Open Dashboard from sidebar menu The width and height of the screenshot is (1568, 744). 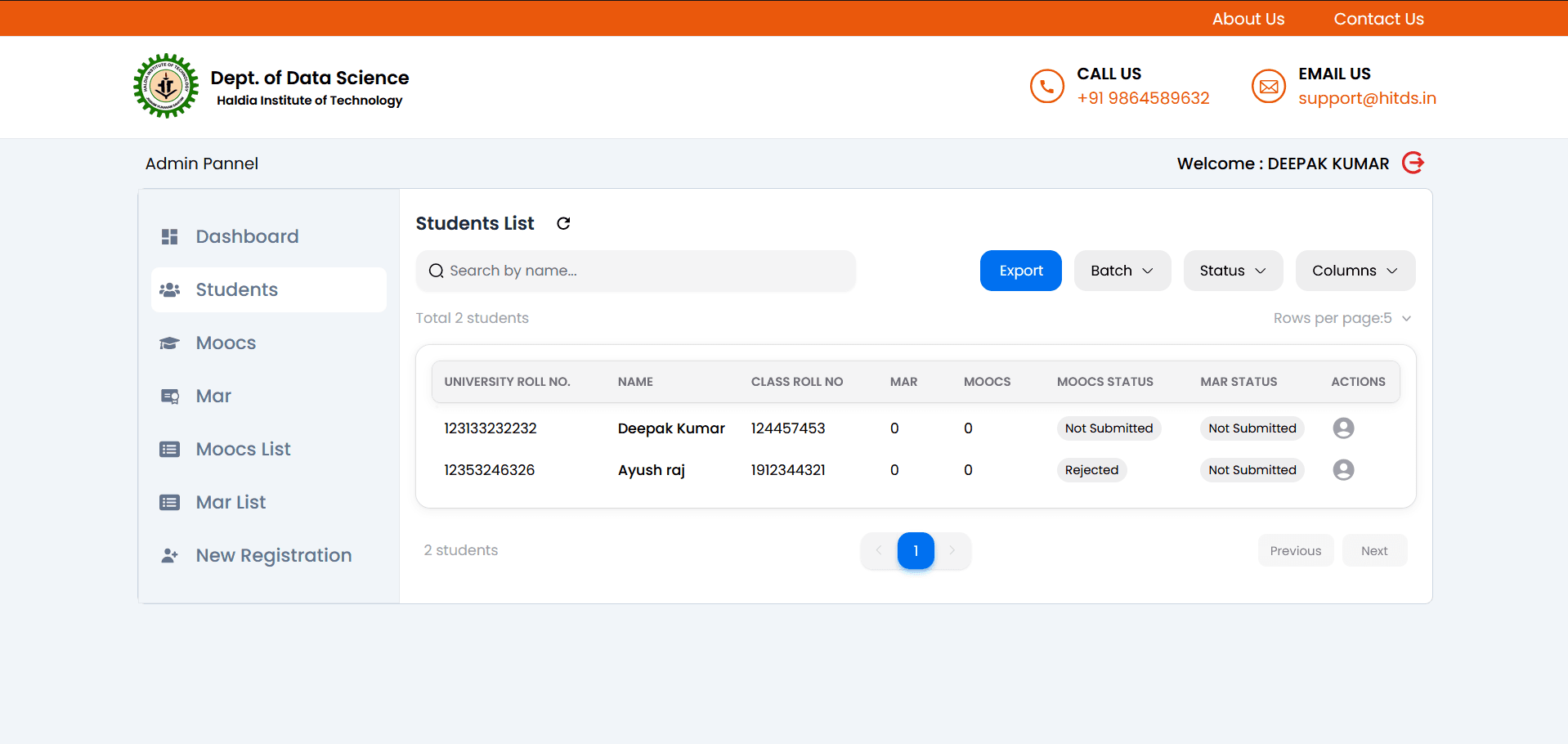(269, 236)
